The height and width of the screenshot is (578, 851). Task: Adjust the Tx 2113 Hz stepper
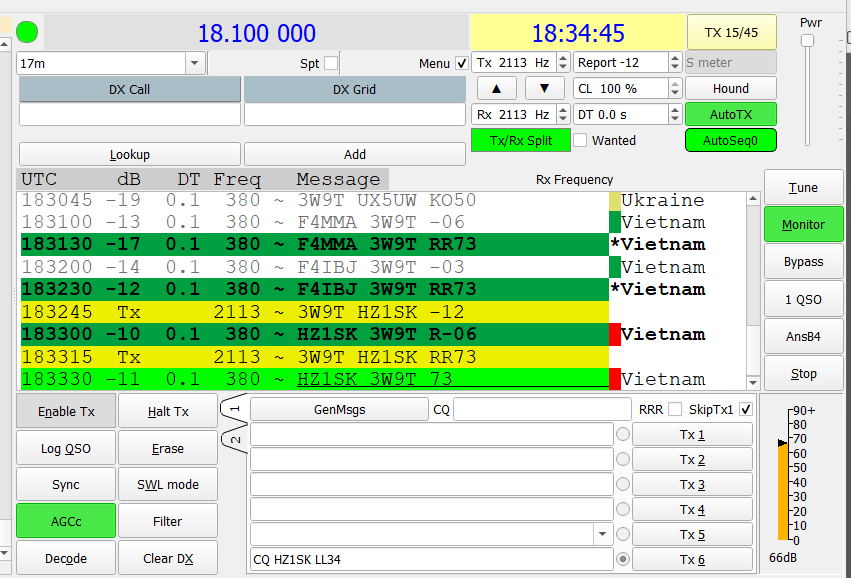563,62
